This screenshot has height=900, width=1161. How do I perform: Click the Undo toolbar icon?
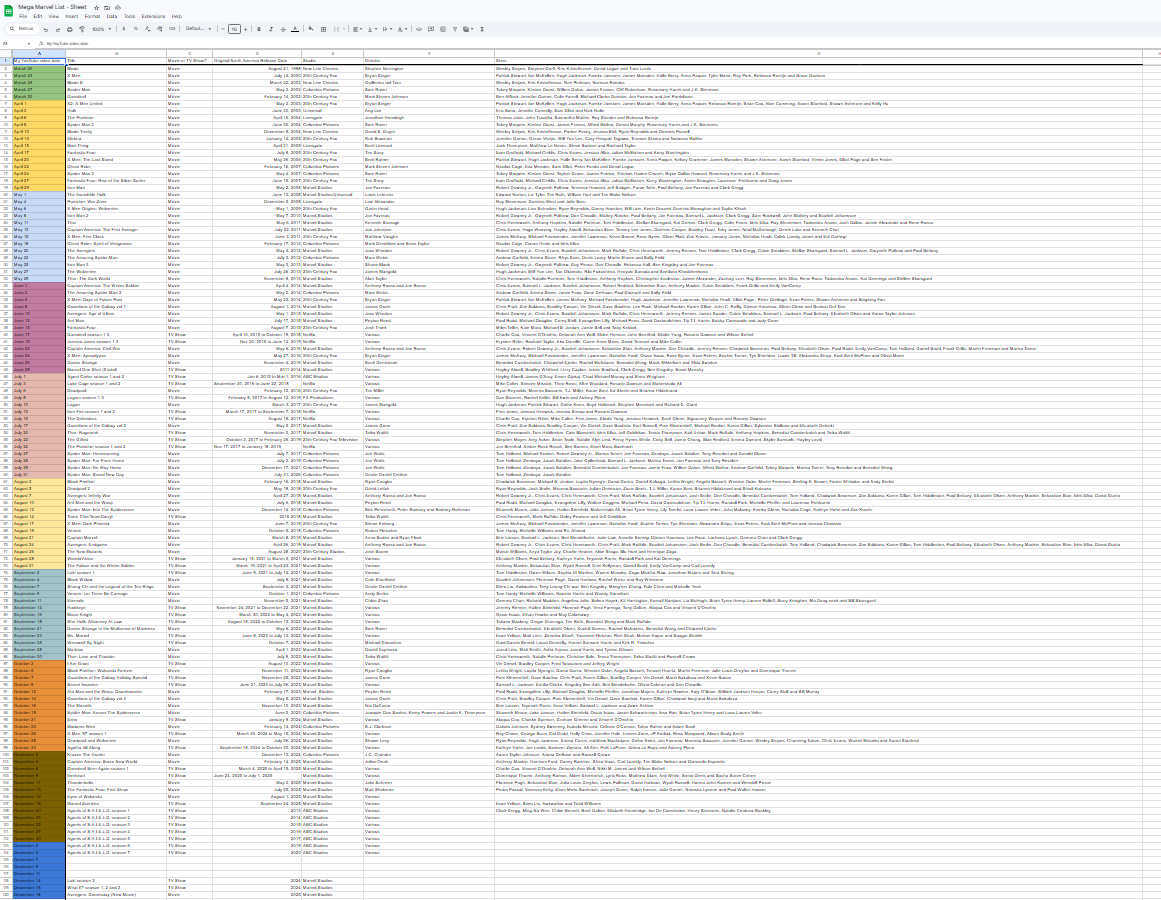46,29
